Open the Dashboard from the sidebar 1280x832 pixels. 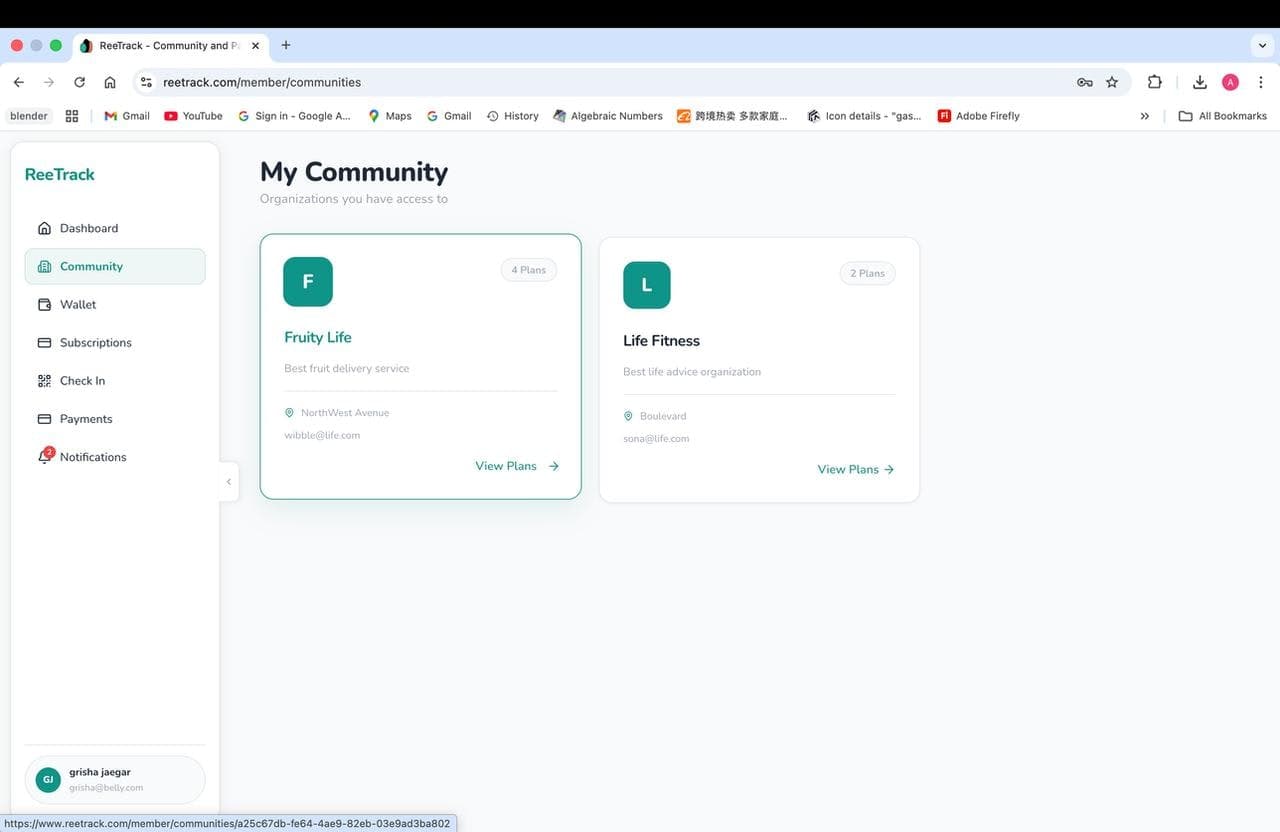[88, 227]
